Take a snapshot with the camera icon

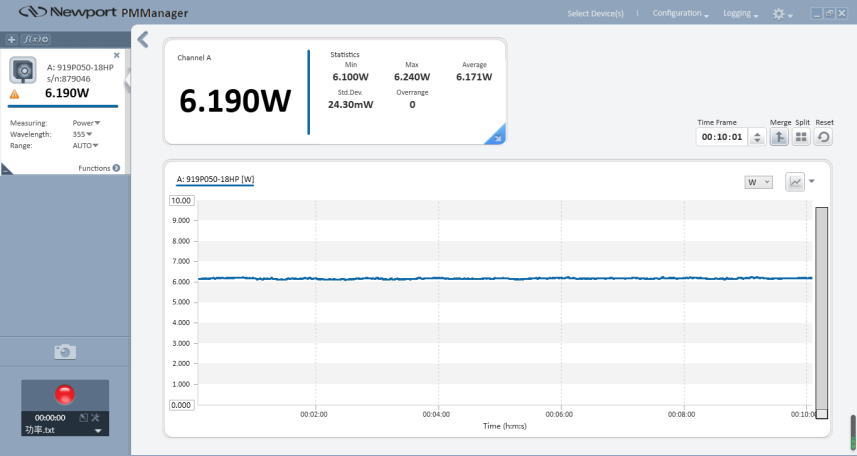click(x=65, y=352)
